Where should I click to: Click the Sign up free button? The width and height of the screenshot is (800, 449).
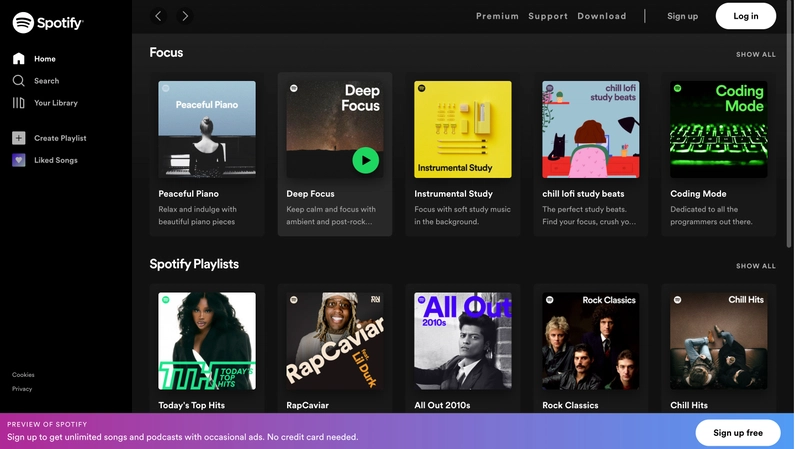coord(738,433)
